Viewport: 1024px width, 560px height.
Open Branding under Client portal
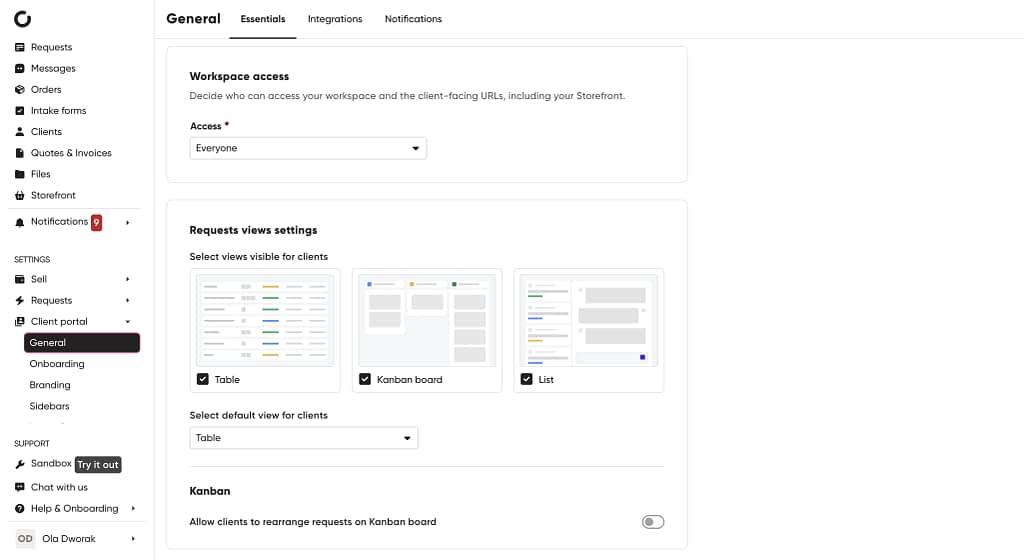click(50, 385)
